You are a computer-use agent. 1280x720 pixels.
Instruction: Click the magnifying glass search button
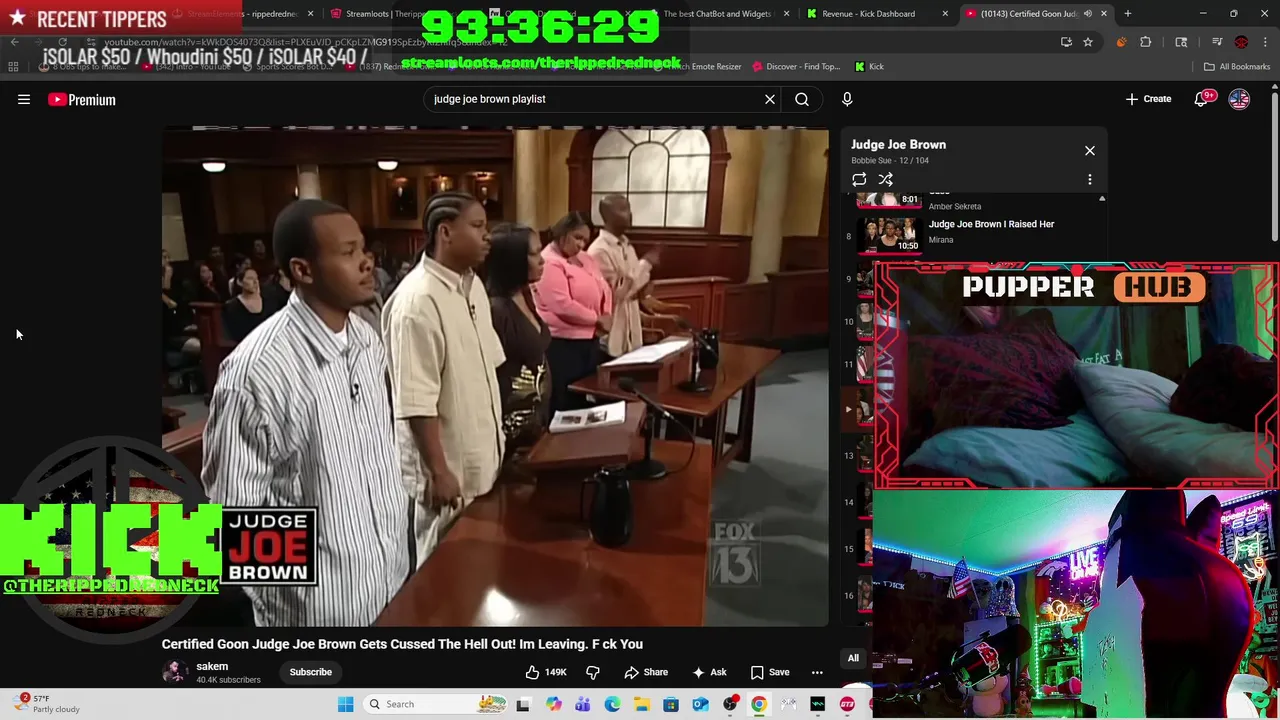pyautogui.click(x=802, y=99)
